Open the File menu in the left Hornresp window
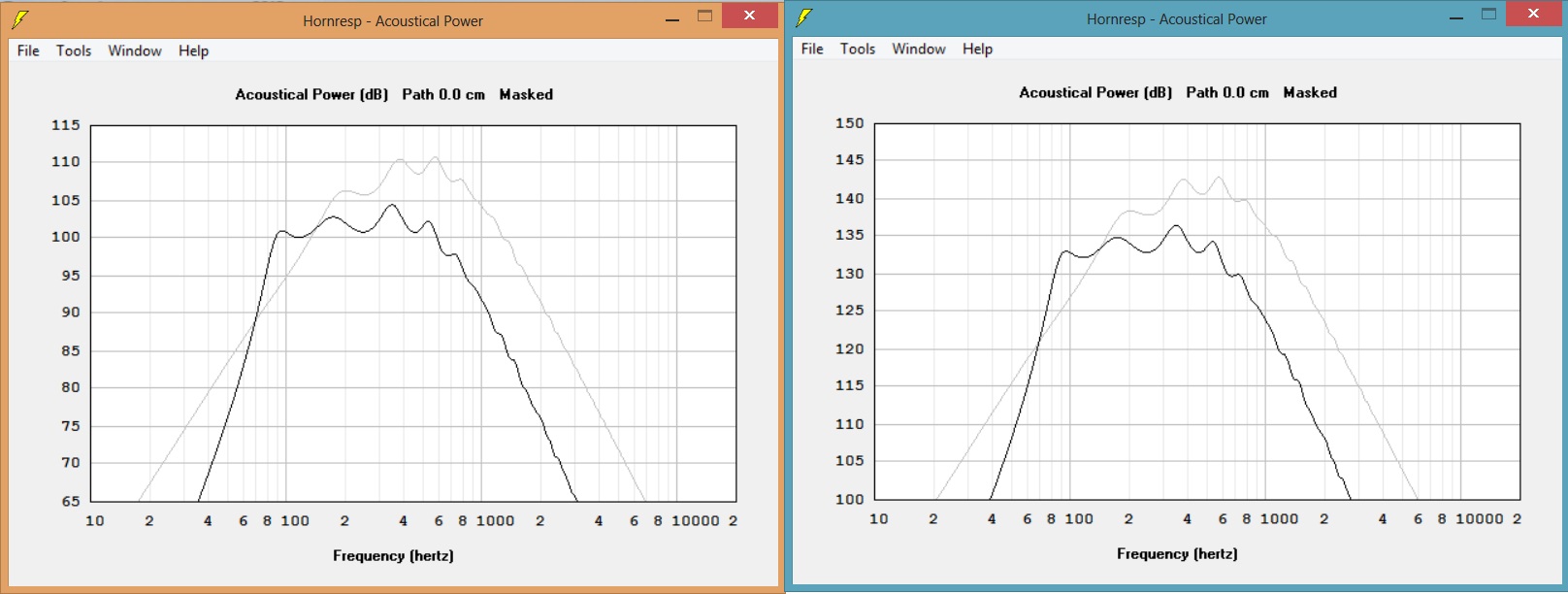This screenshot has height=594, width=1568. 28,50
